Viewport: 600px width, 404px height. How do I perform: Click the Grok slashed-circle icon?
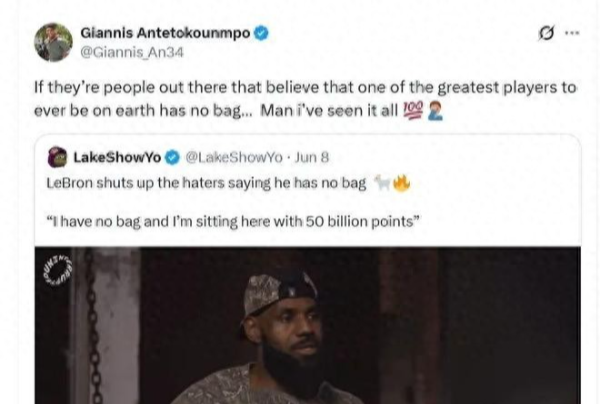[x=546, y=33]
